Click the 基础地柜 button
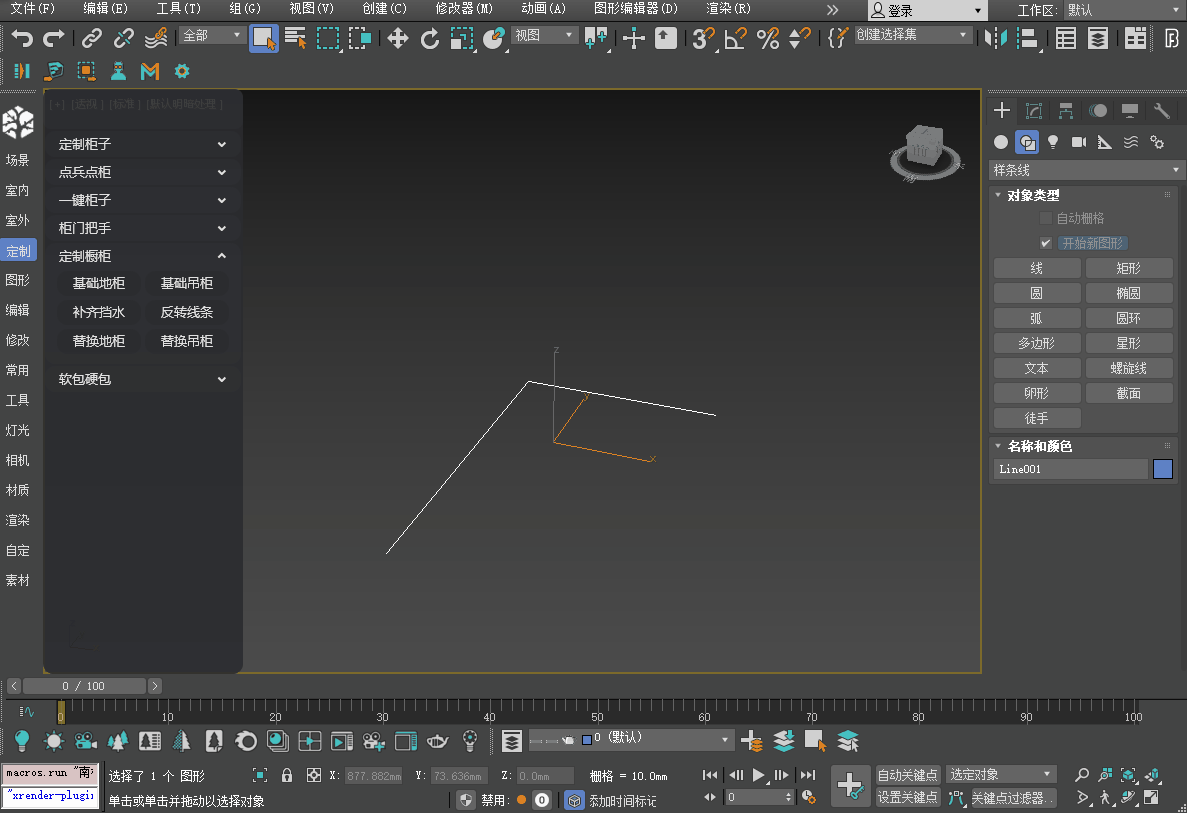Image resolution: width=1187 pixels, height=813 pixels. pos(98,283)
